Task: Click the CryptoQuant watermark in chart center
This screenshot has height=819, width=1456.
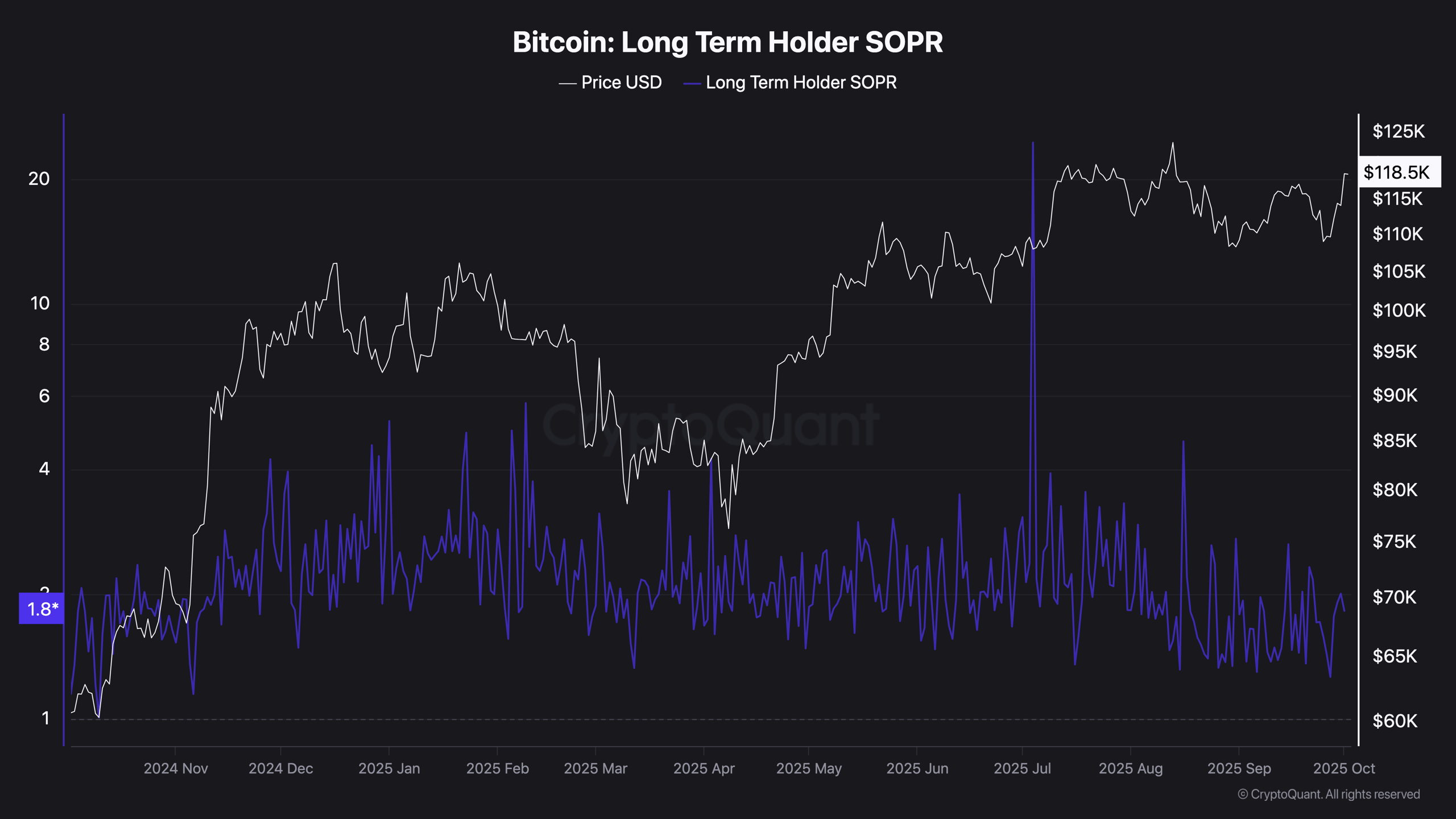Action: click(x=710, y=424)
